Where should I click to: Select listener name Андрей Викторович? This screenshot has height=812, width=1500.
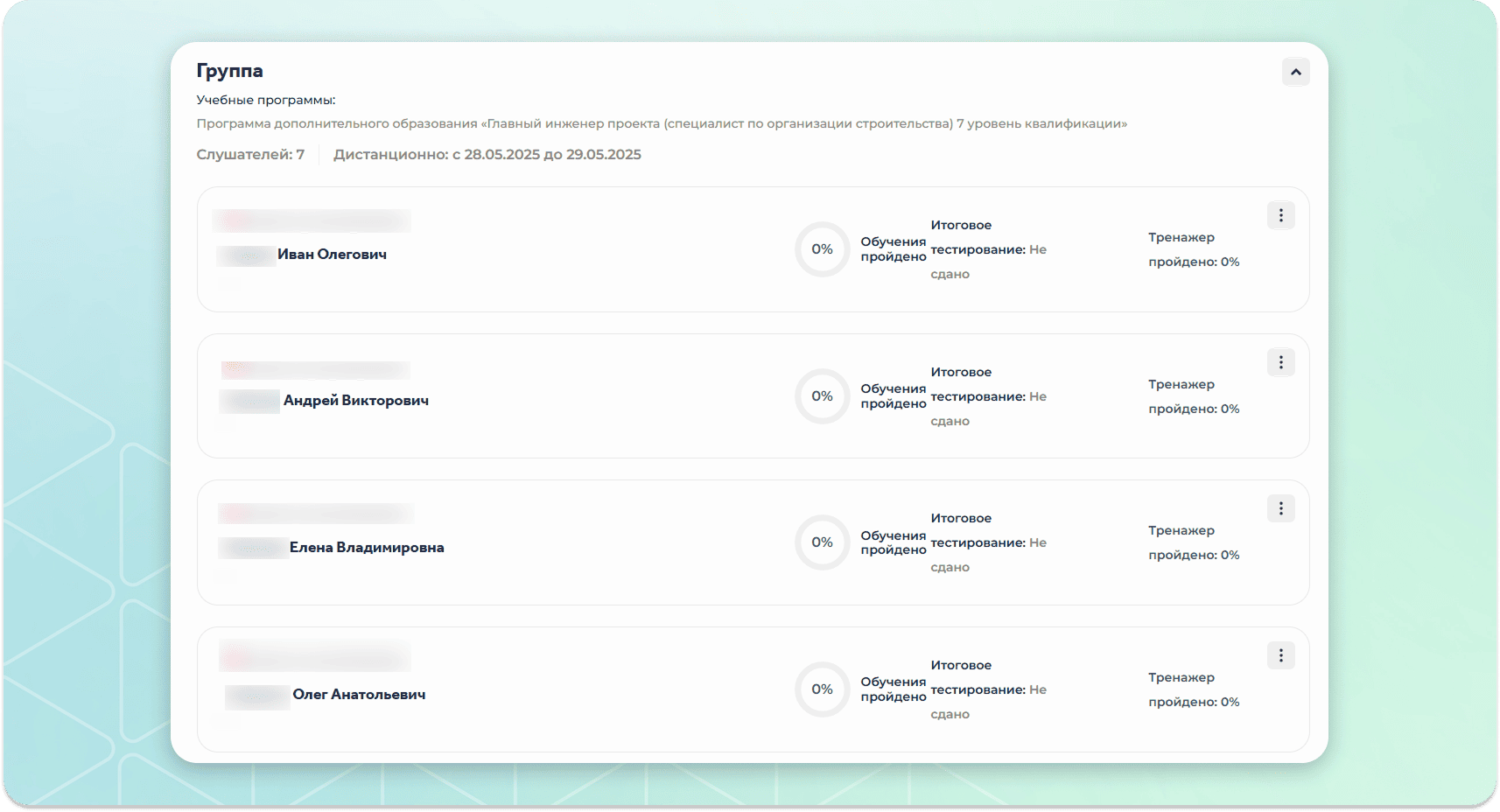356,401
